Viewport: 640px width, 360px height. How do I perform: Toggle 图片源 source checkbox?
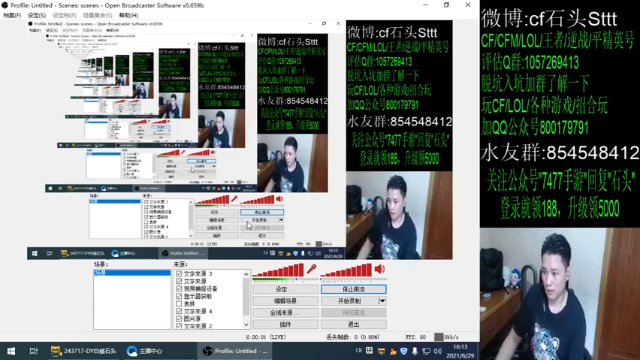pos(179,318)
